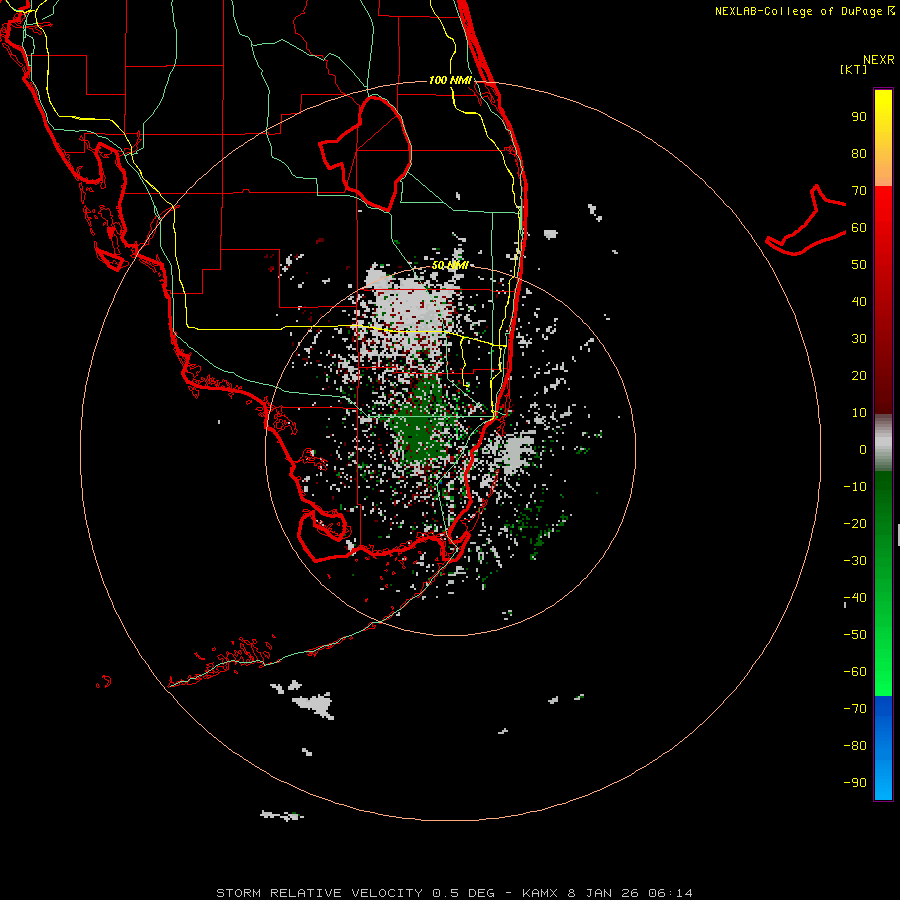The height and width of the screenshot is (900, 900).
Task: Click the -90 kt legend label
Action: (855, 783)
